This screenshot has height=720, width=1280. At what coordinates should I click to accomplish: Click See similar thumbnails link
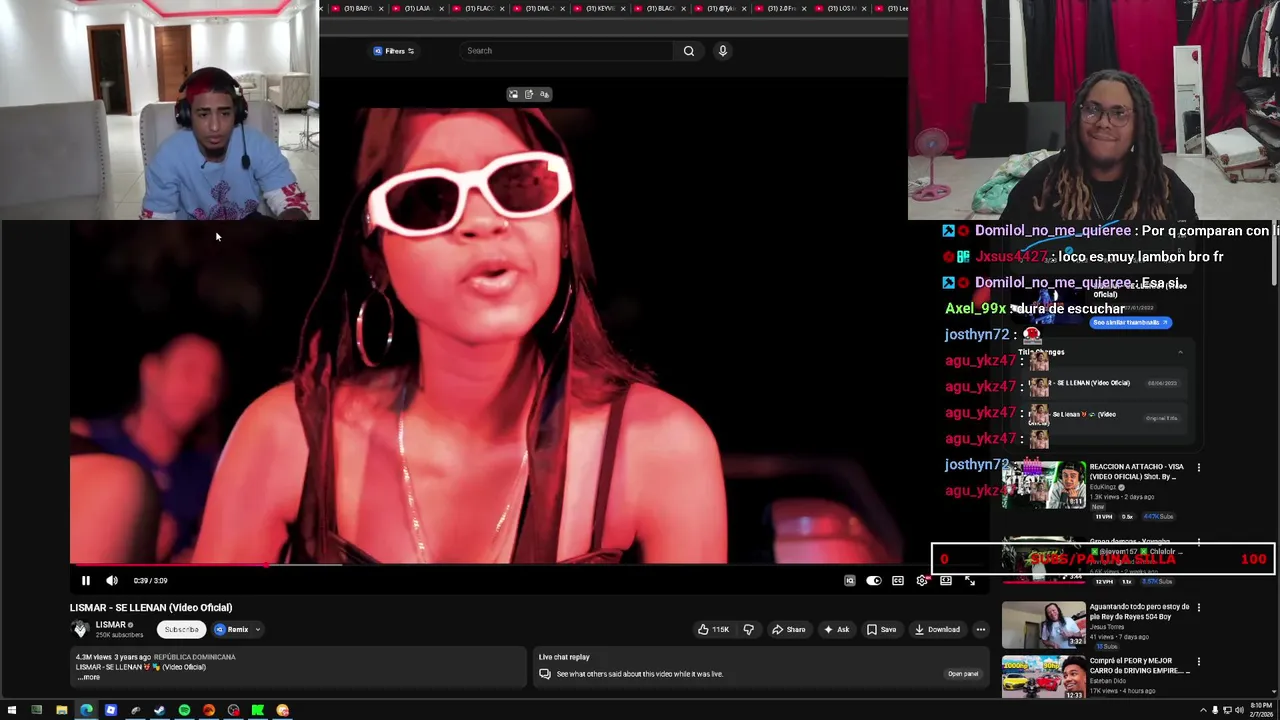coord(1129,322)
